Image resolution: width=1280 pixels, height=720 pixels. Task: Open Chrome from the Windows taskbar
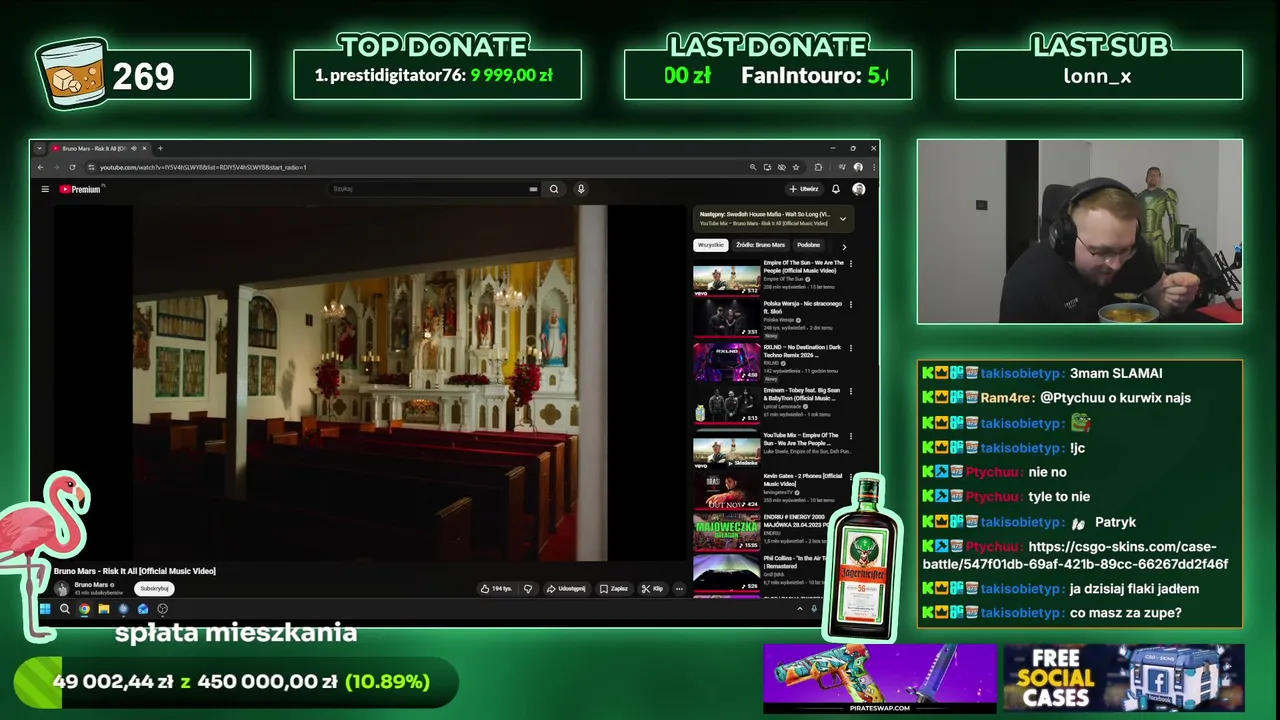(x=84, y=608)
